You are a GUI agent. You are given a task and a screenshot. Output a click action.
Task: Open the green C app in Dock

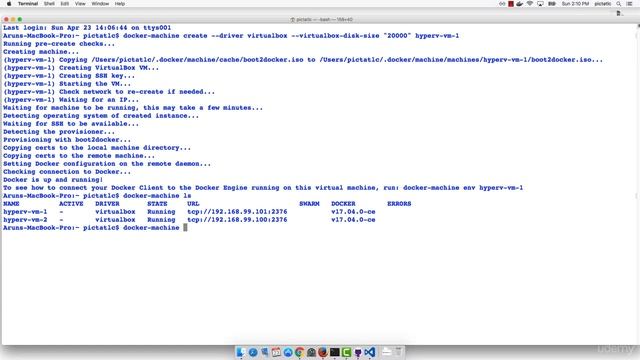tap(346, 352)
